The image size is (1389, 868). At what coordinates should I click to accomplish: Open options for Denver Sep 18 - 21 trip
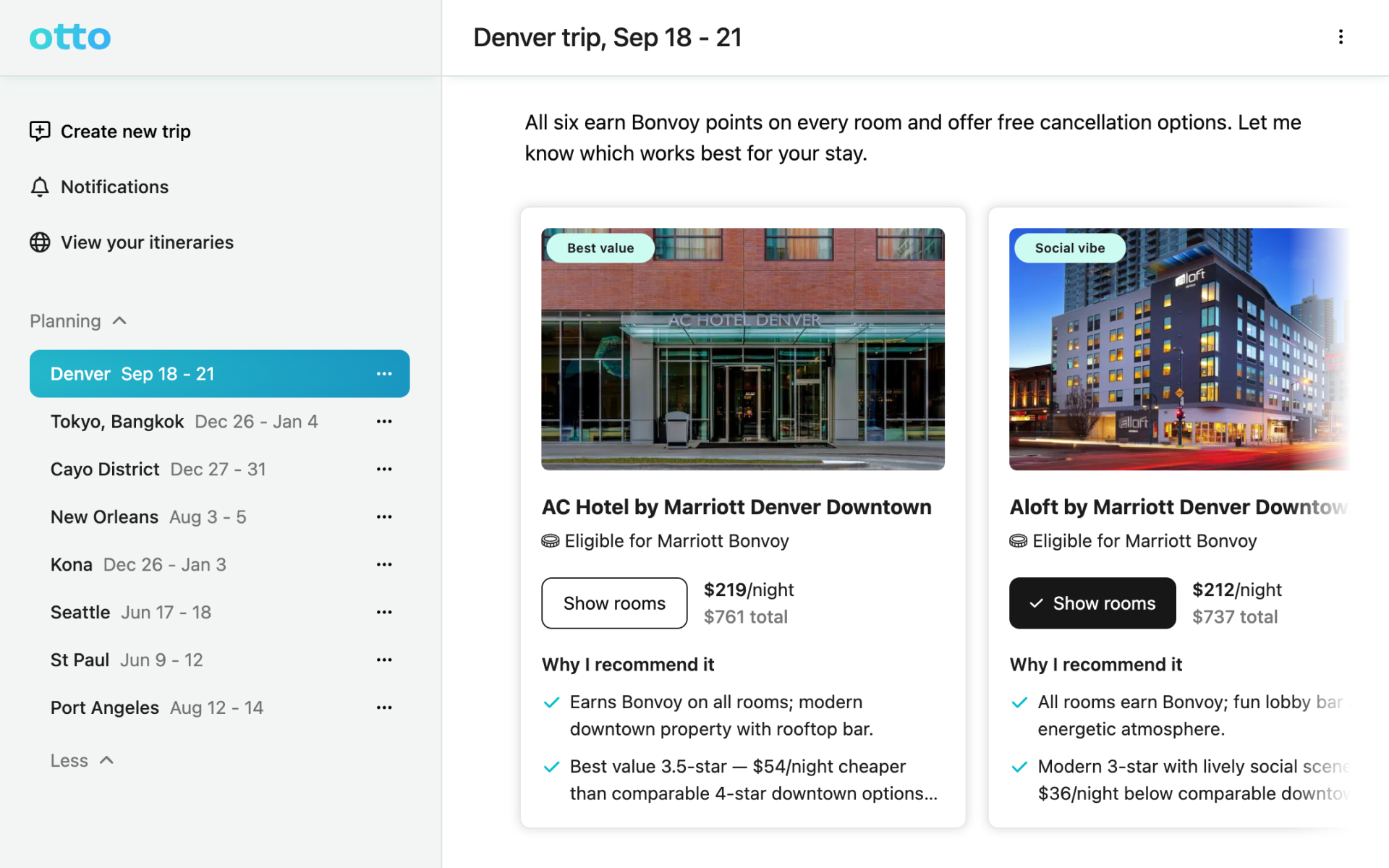coord(384,374)
